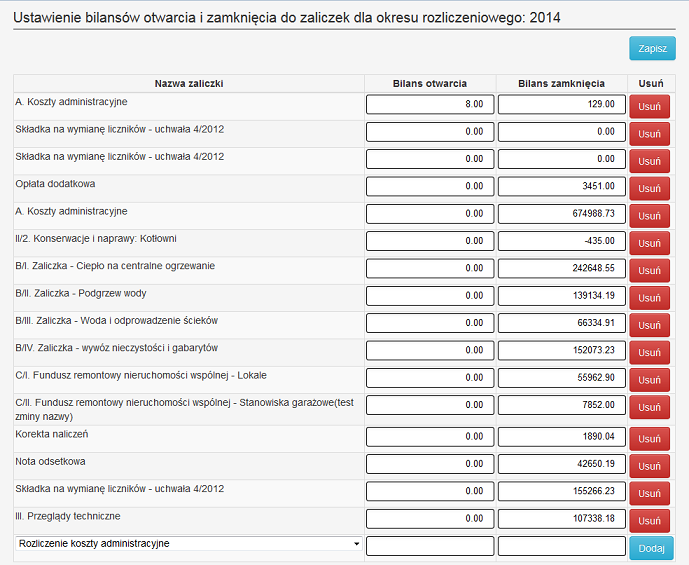Click Usuń for Fundusz remontowy - Lokale

coord(649,380)
